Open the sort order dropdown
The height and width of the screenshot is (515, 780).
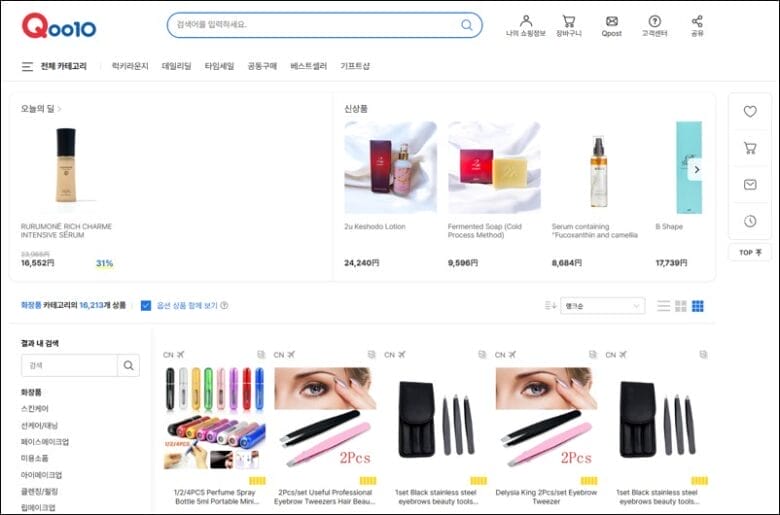tap(602, 305)
